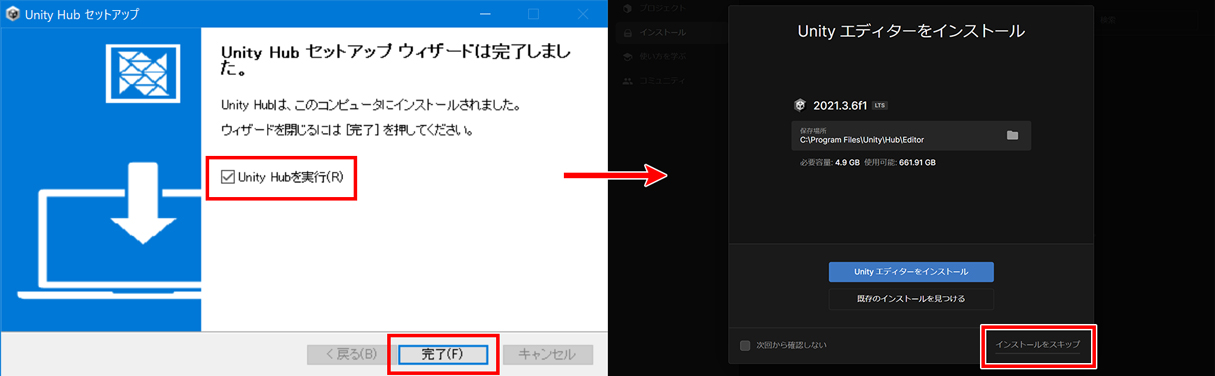This screenshot has width=1215, height=376.
Task: Click the Unity cube icon next to 2021.3.6f1
Action: click(x=799, y=104)
